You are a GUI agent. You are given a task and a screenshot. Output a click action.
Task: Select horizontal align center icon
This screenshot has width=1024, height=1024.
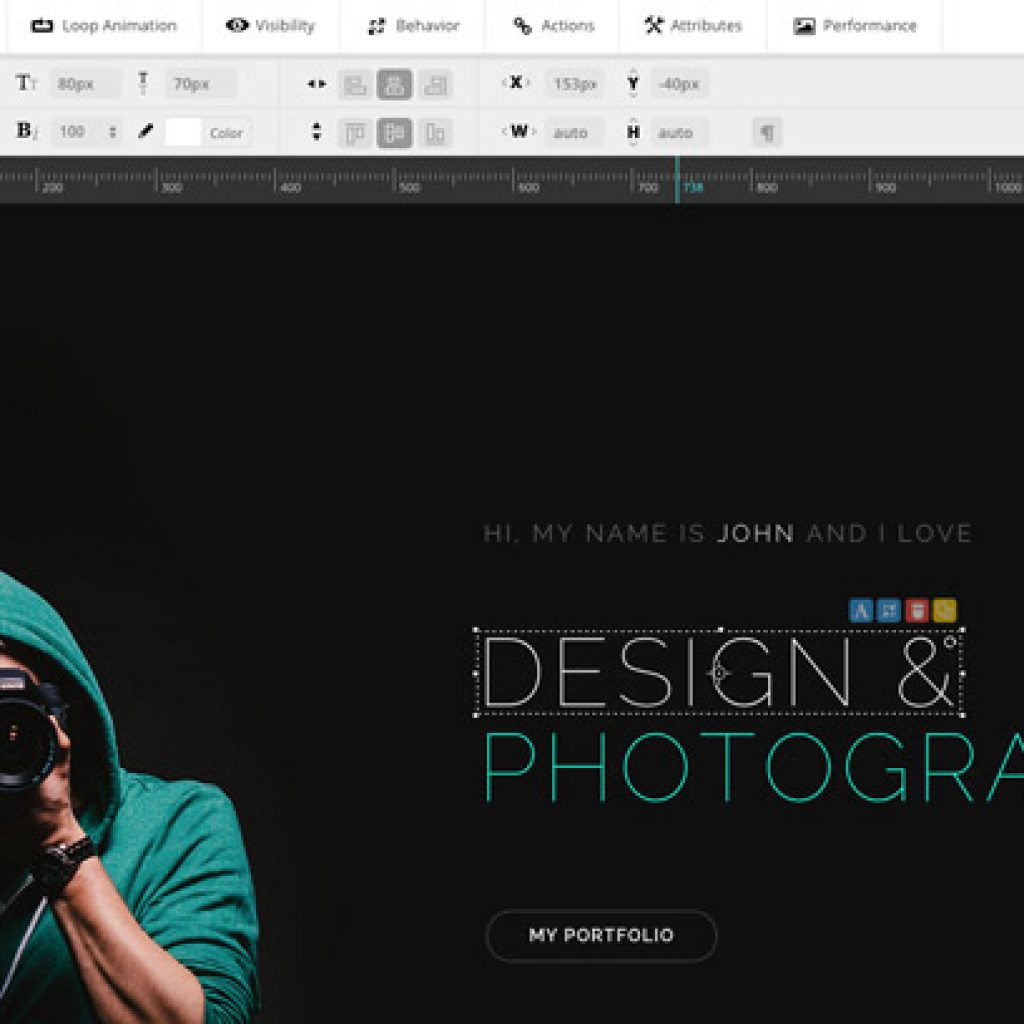pyautogui.click(x=394, y=85)
